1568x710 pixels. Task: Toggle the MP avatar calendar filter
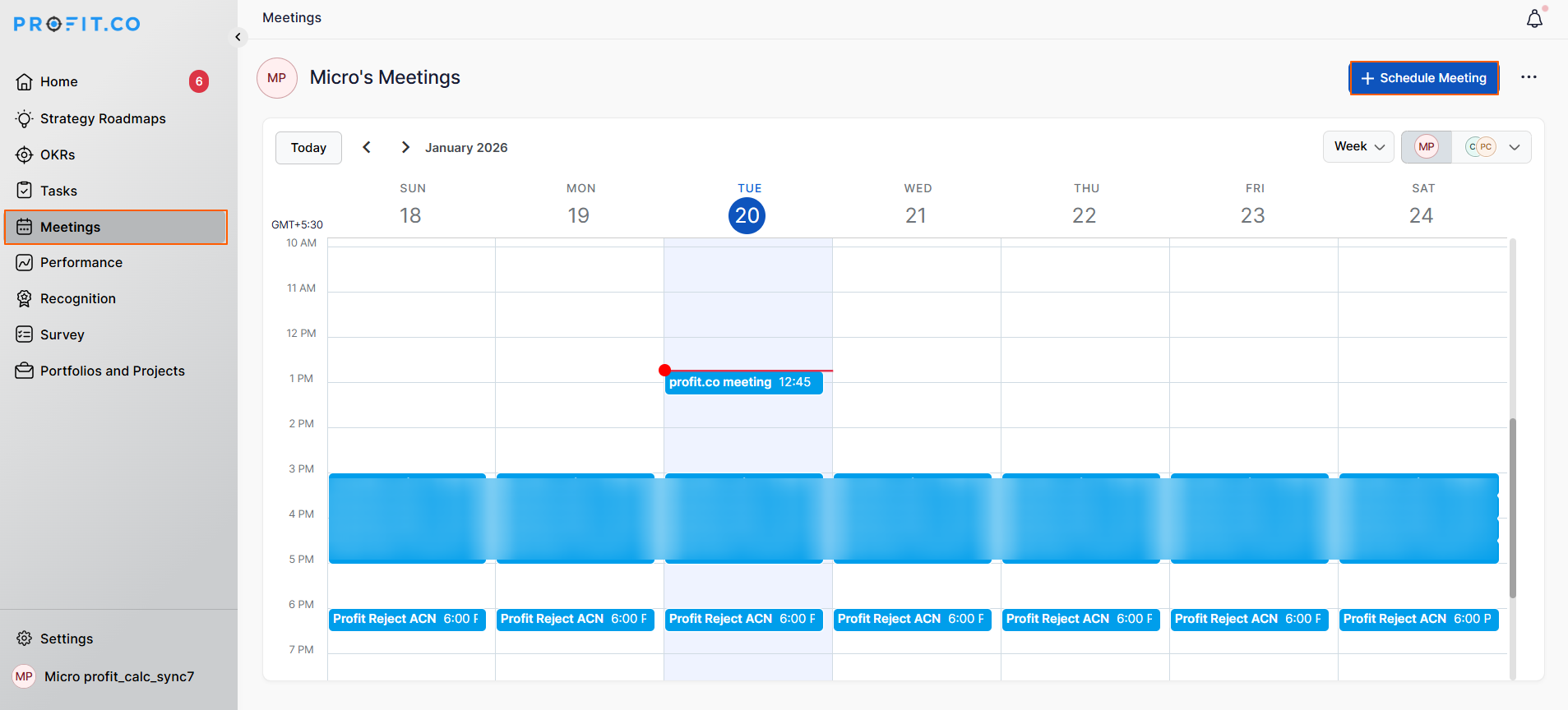(1427, 147)
